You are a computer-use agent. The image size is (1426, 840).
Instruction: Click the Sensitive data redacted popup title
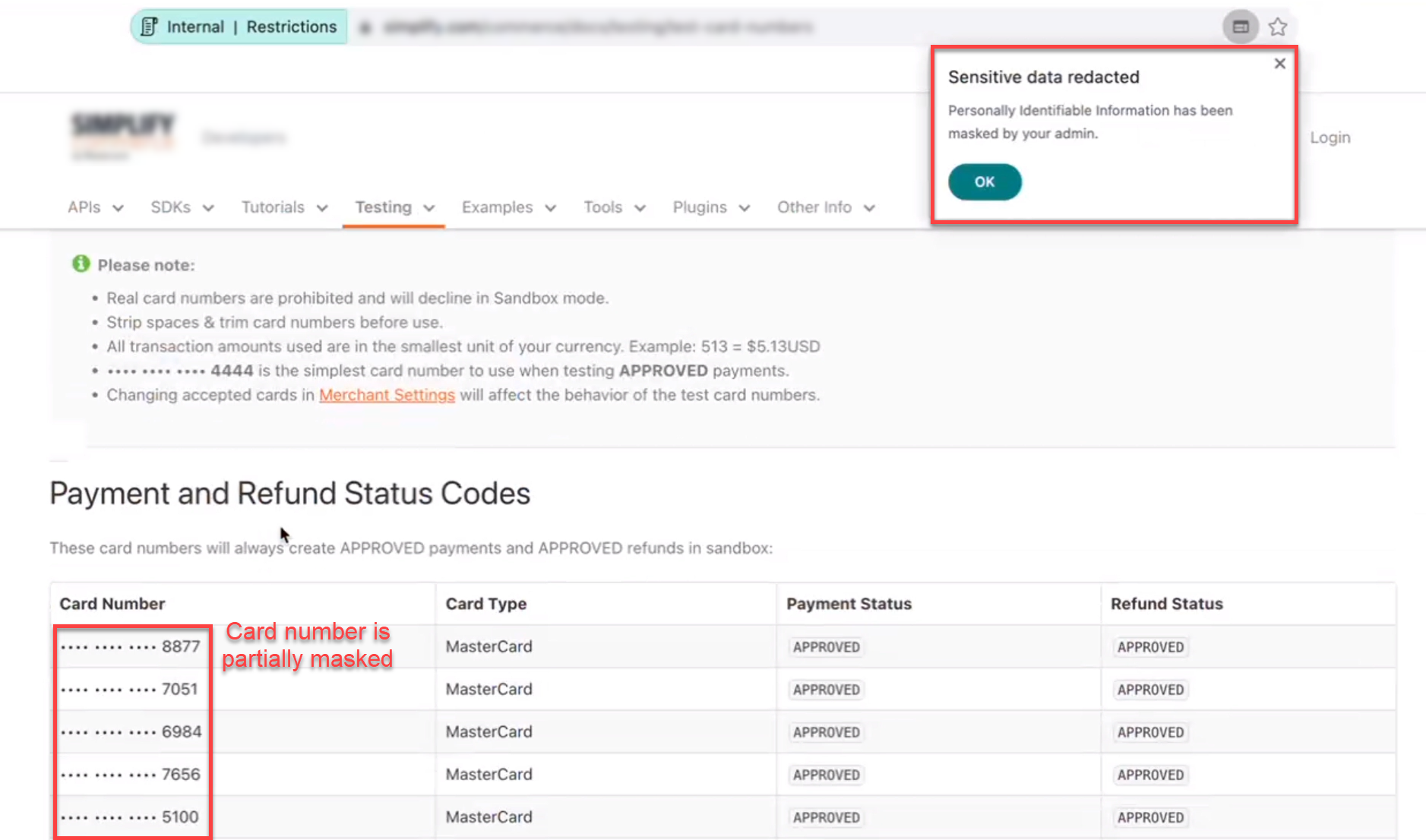[1044, 77]
